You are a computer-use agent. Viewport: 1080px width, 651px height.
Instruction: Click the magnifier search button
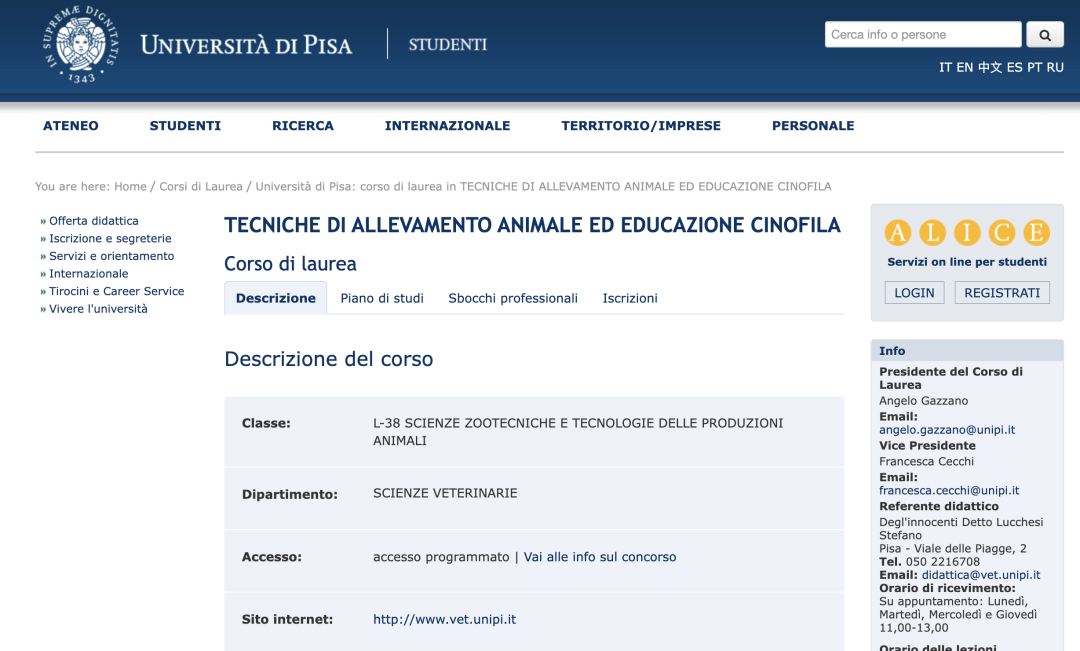1045,34
